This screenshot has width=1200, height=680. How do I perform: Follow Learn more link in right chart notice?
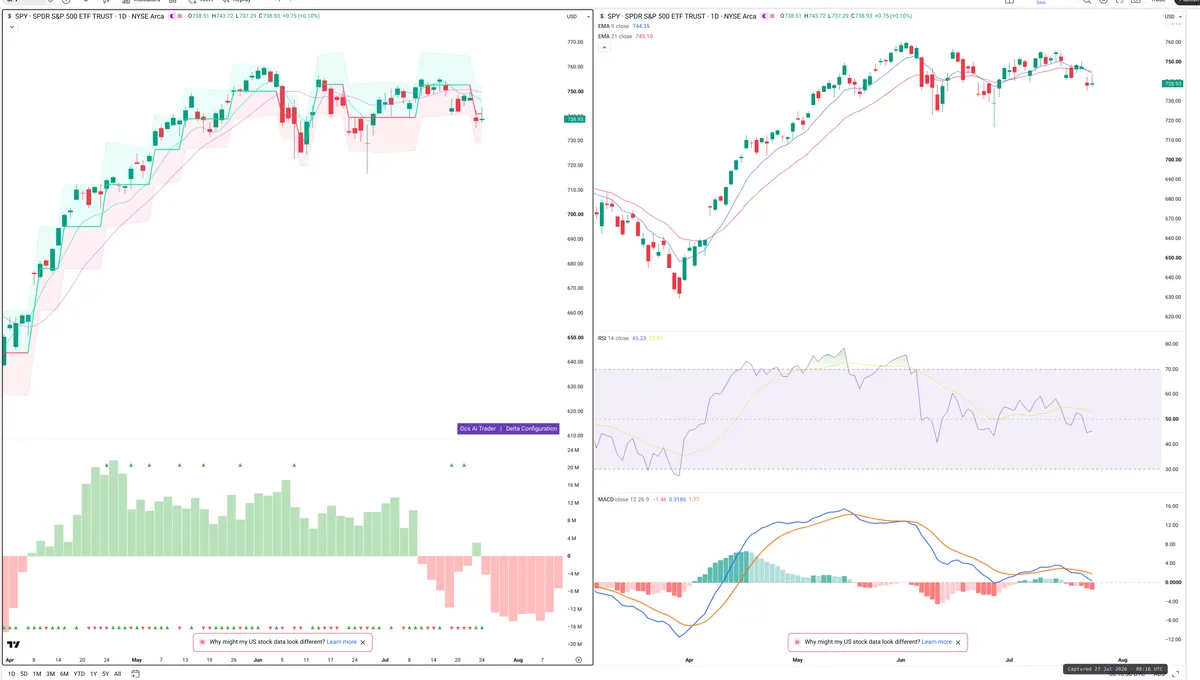click(936, 642)
